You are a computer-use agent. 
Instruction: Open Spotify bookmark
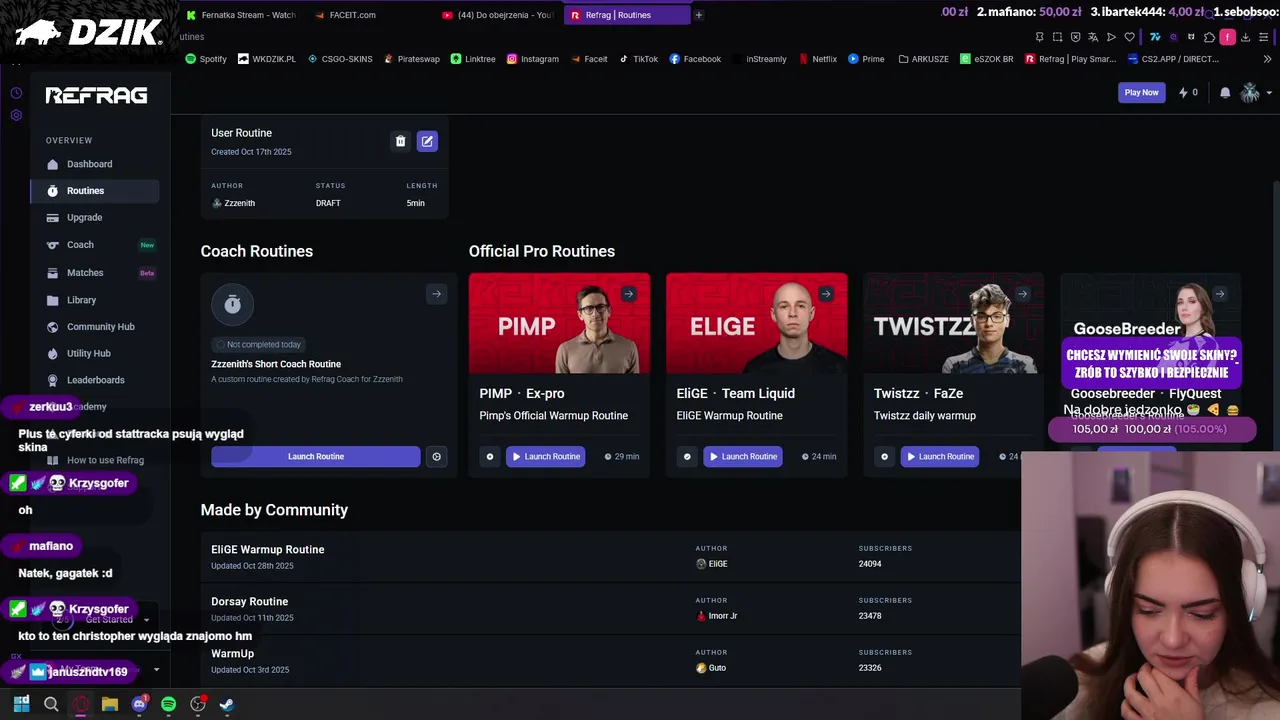[x=206, y=59]
